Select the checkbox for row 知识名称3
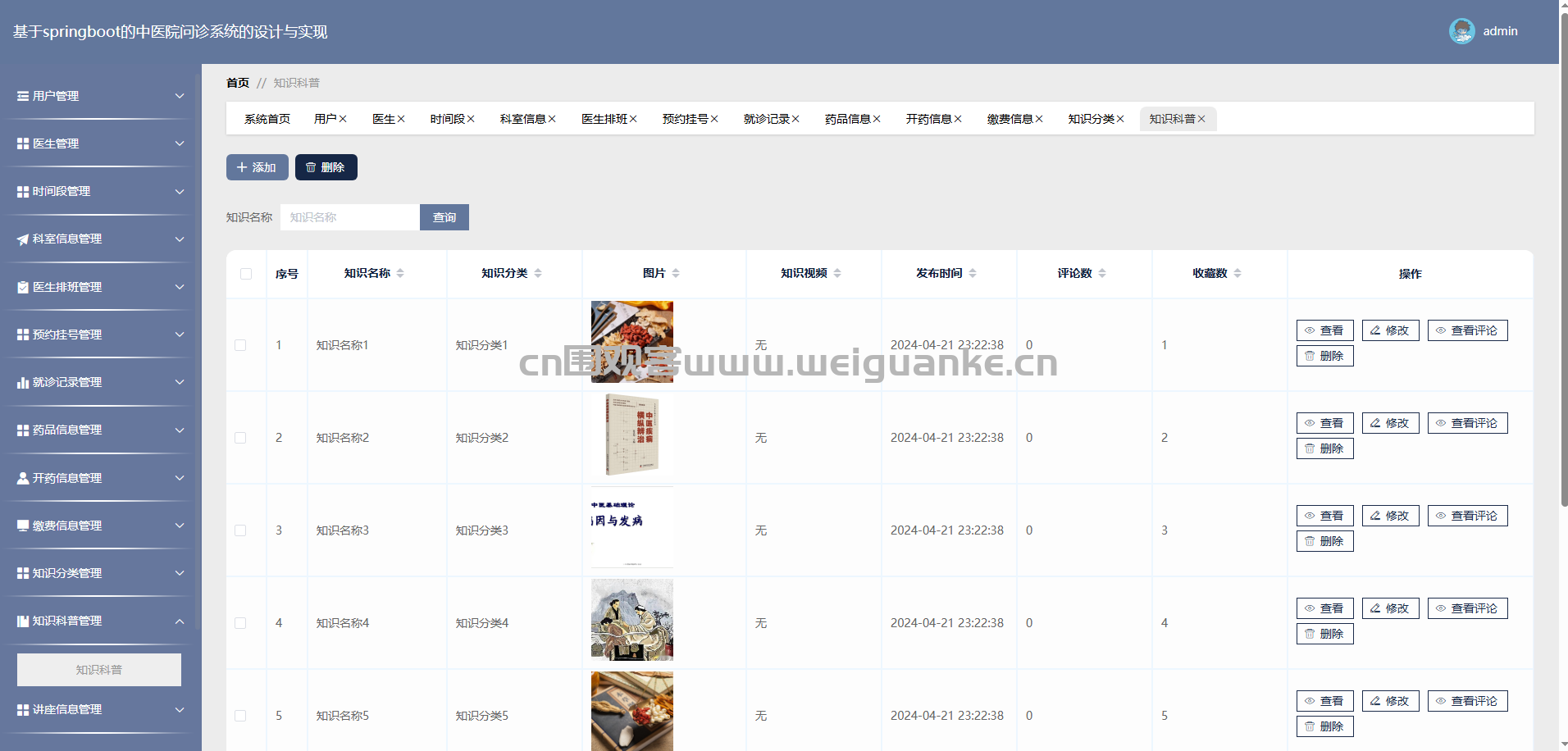This screenshot has height=751, width=1568. [240, 530]
